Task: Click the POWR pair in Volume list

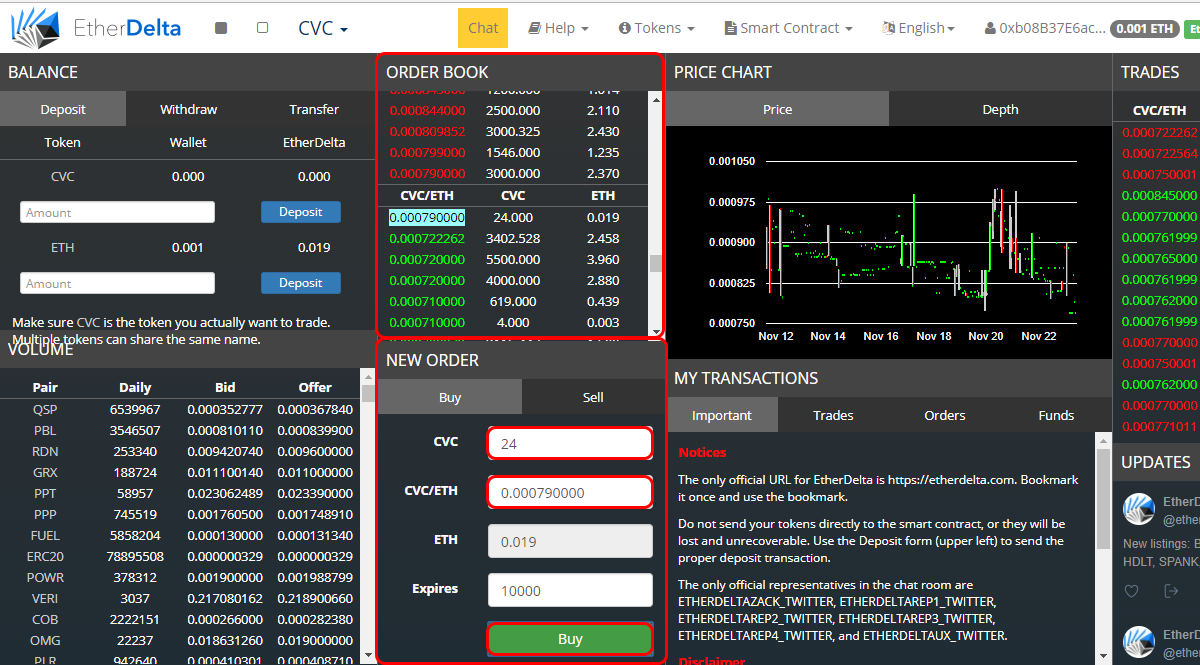Action: click(x=45, y=577)
